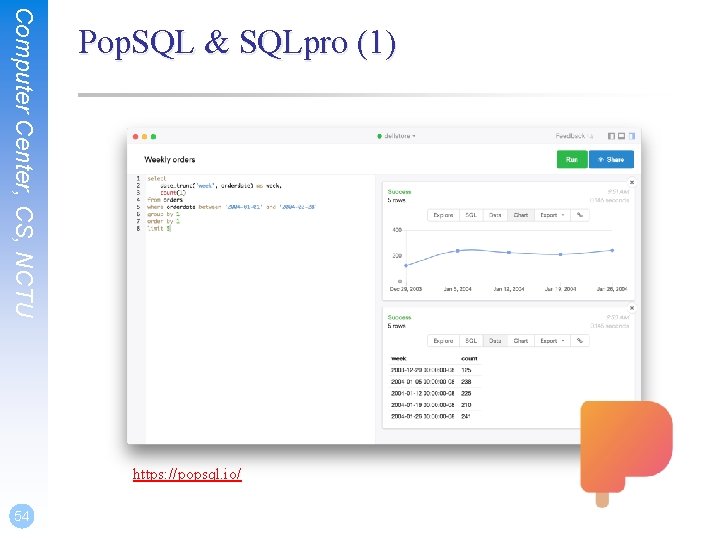The image size is (720, 540).
Task: Open Explore tab in table panel
Action: [x=443, y=341]
